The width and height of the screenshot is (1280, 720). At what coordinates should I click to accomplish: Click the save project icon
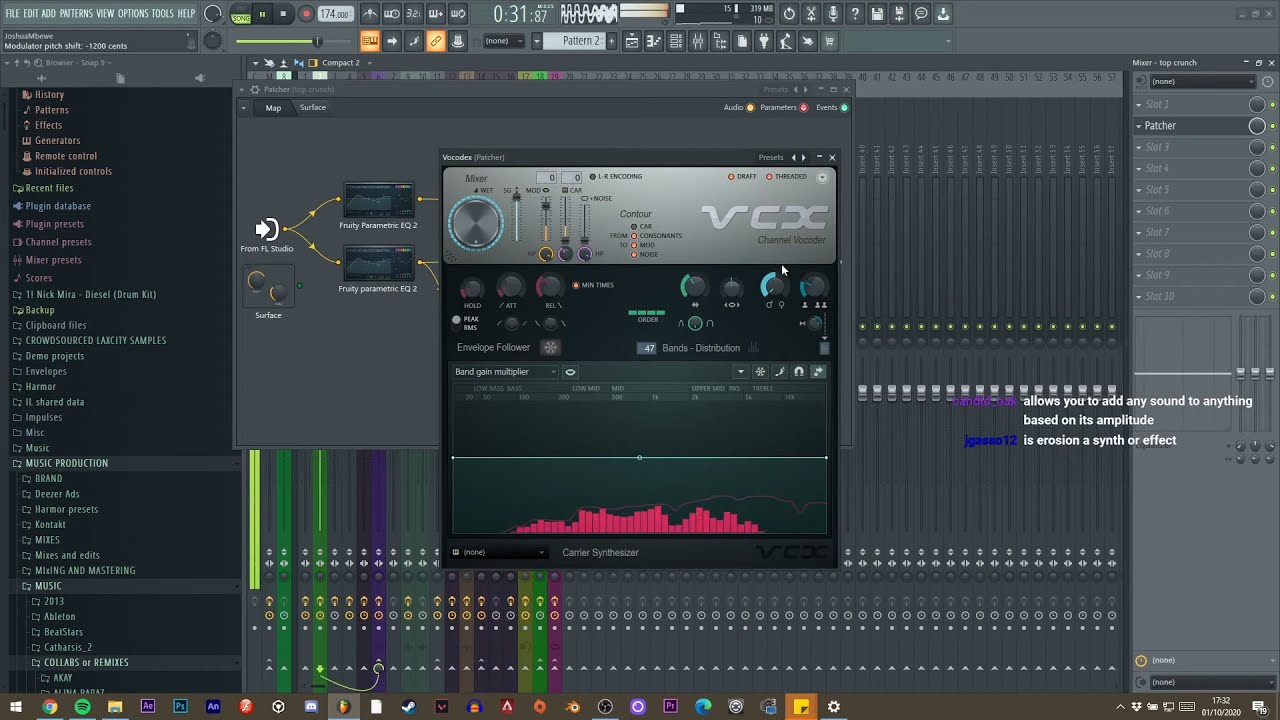click(877, 14)
